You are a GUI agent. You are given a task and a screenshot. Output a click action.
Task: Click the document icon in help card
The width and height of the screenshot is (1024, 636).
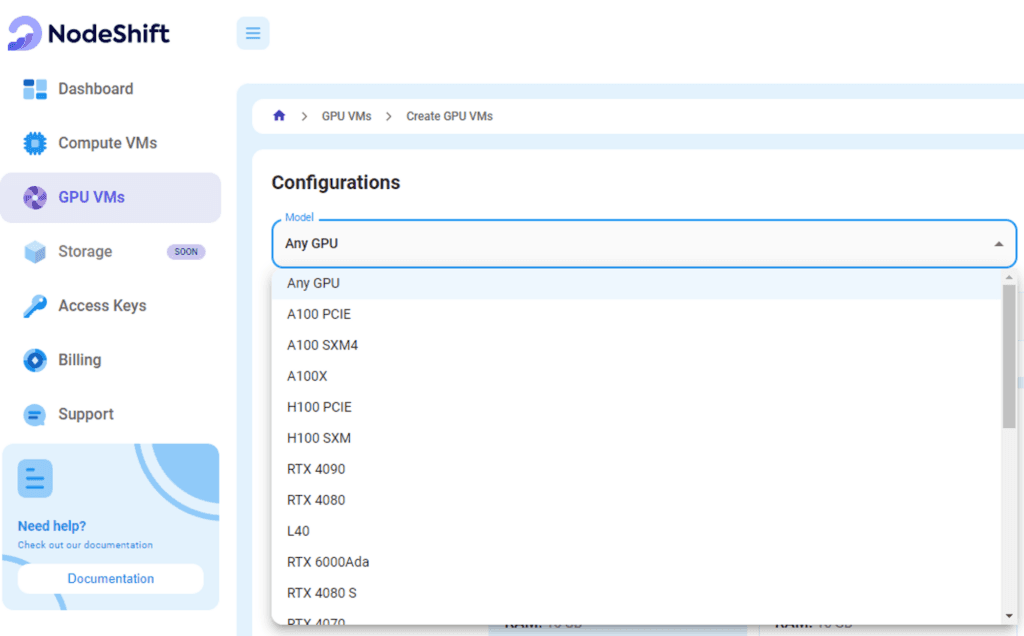(35, 479)
